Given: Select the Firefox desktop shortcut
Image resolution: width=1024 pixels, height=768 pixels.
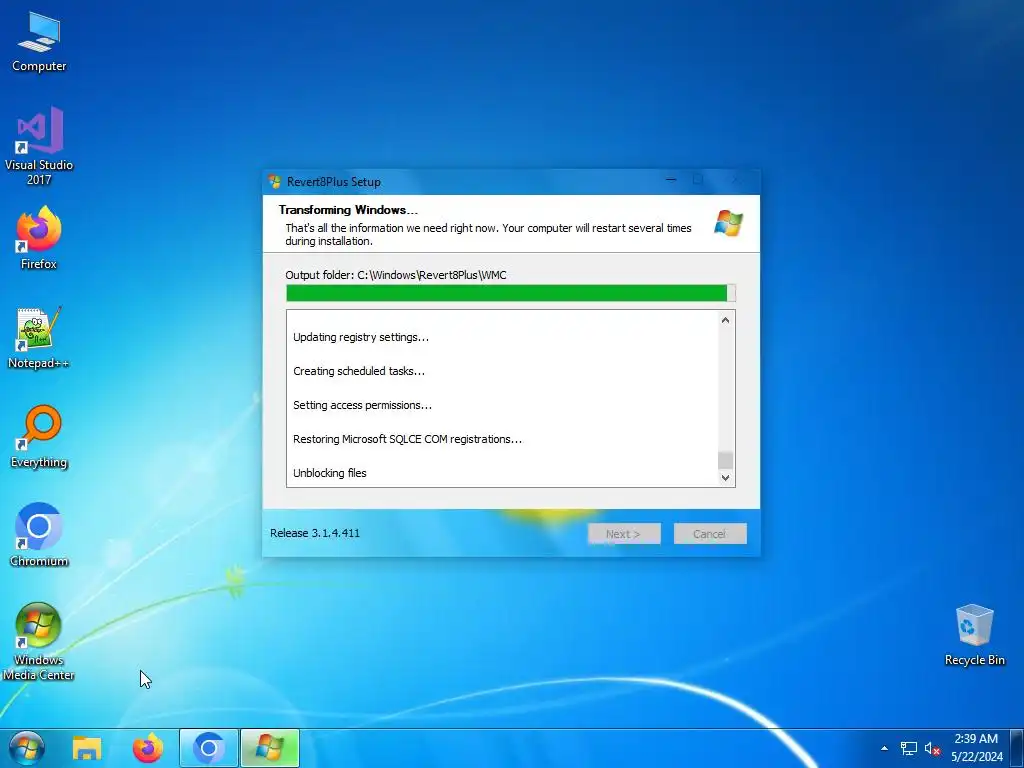Looking at the screenshot, I should [39, 238].
